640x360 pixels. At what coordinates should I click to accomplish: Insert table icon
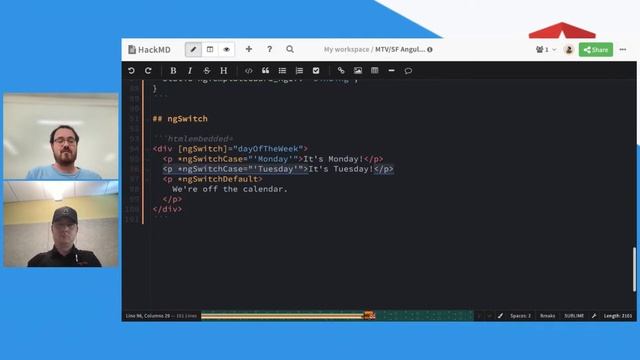point(375,71)
